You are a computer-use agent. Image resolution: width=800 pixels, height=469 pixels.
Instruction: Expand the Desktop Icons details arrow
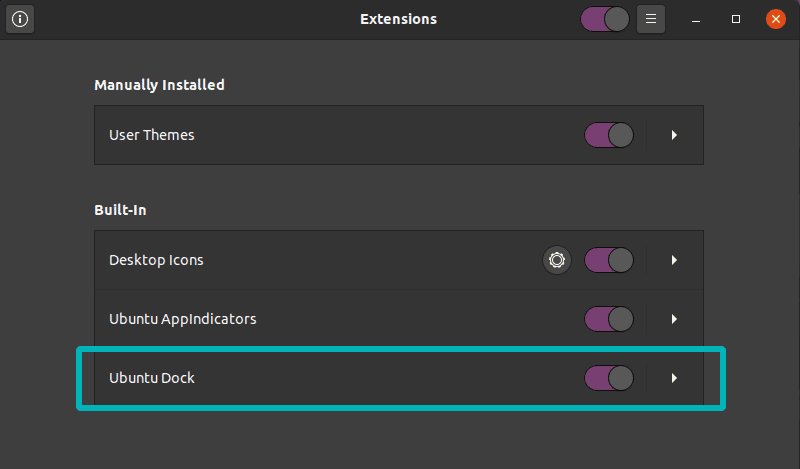pyautogui.click(x=675, y=260)
